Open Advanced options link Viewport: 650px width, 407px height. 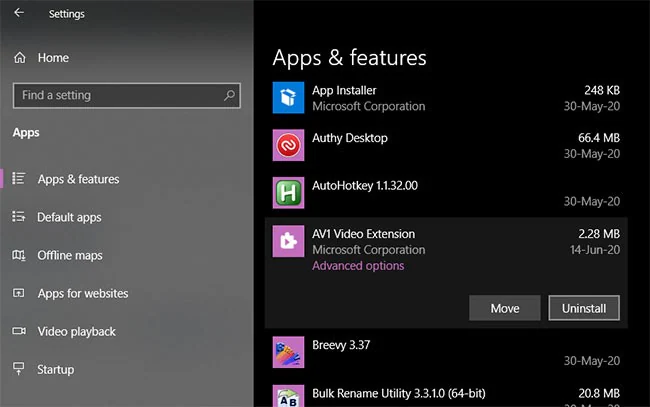click(358, 266)
